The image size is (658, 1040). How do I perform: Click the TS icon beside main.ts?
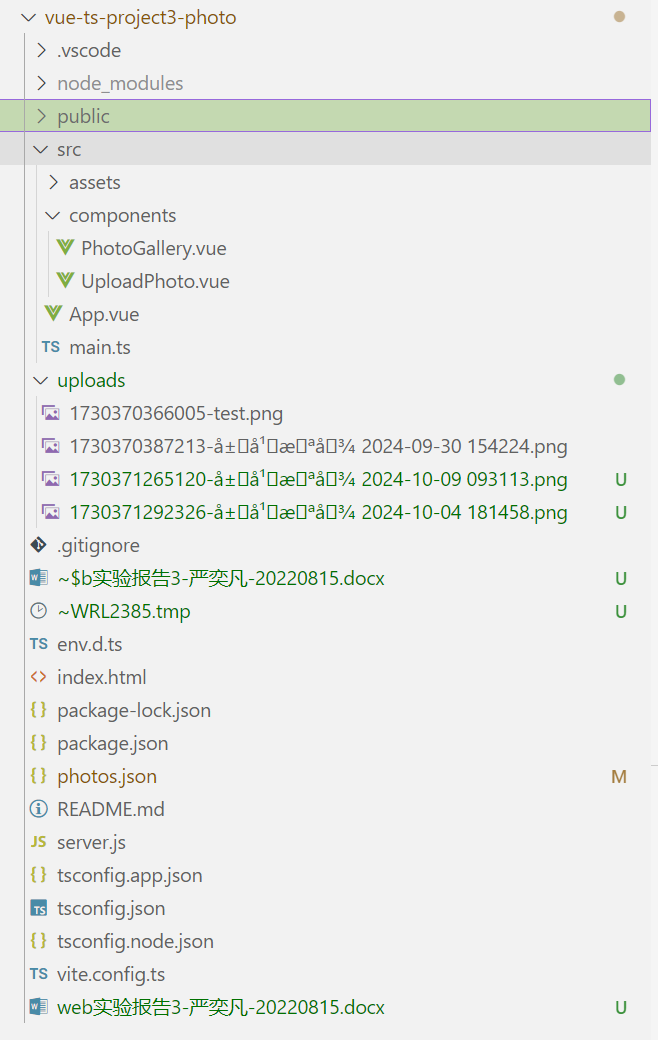50,347
